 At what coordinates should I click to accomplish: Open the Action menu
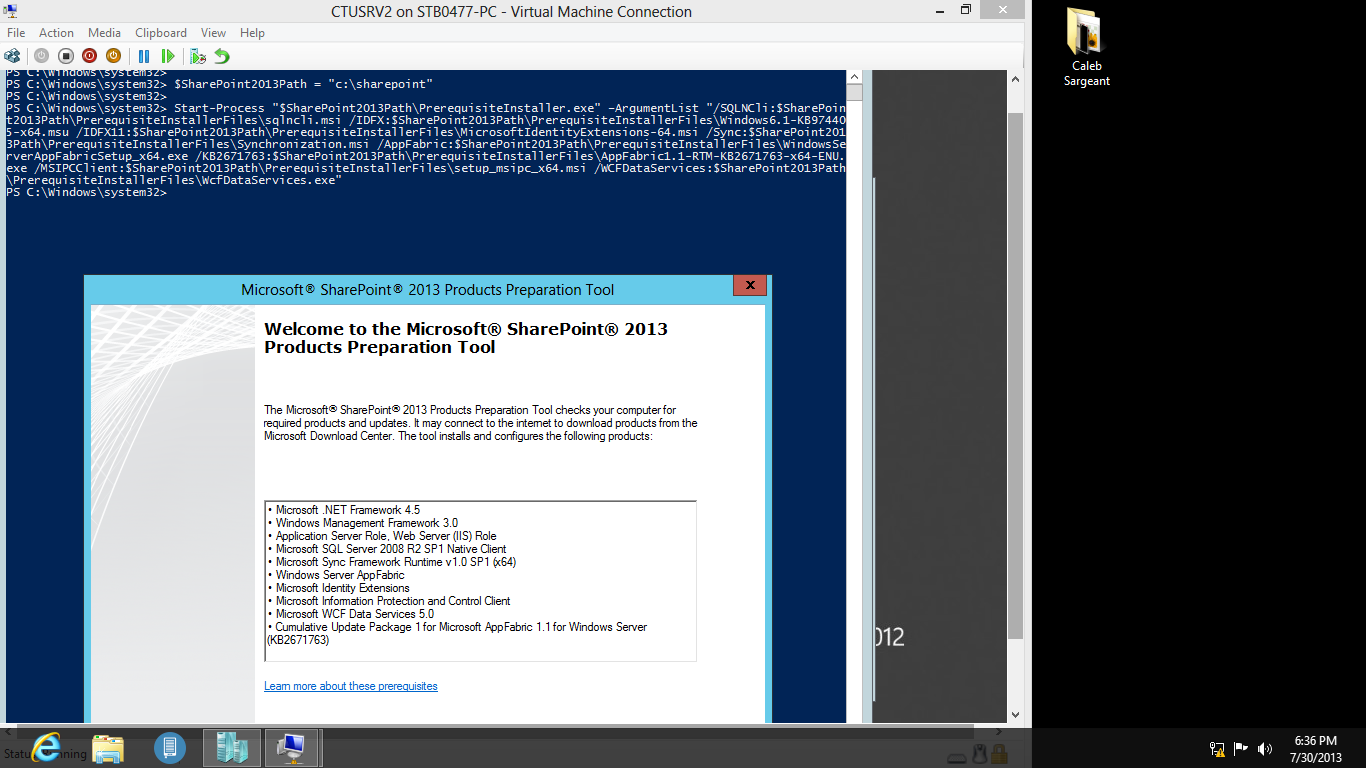(x=57, y=33)
